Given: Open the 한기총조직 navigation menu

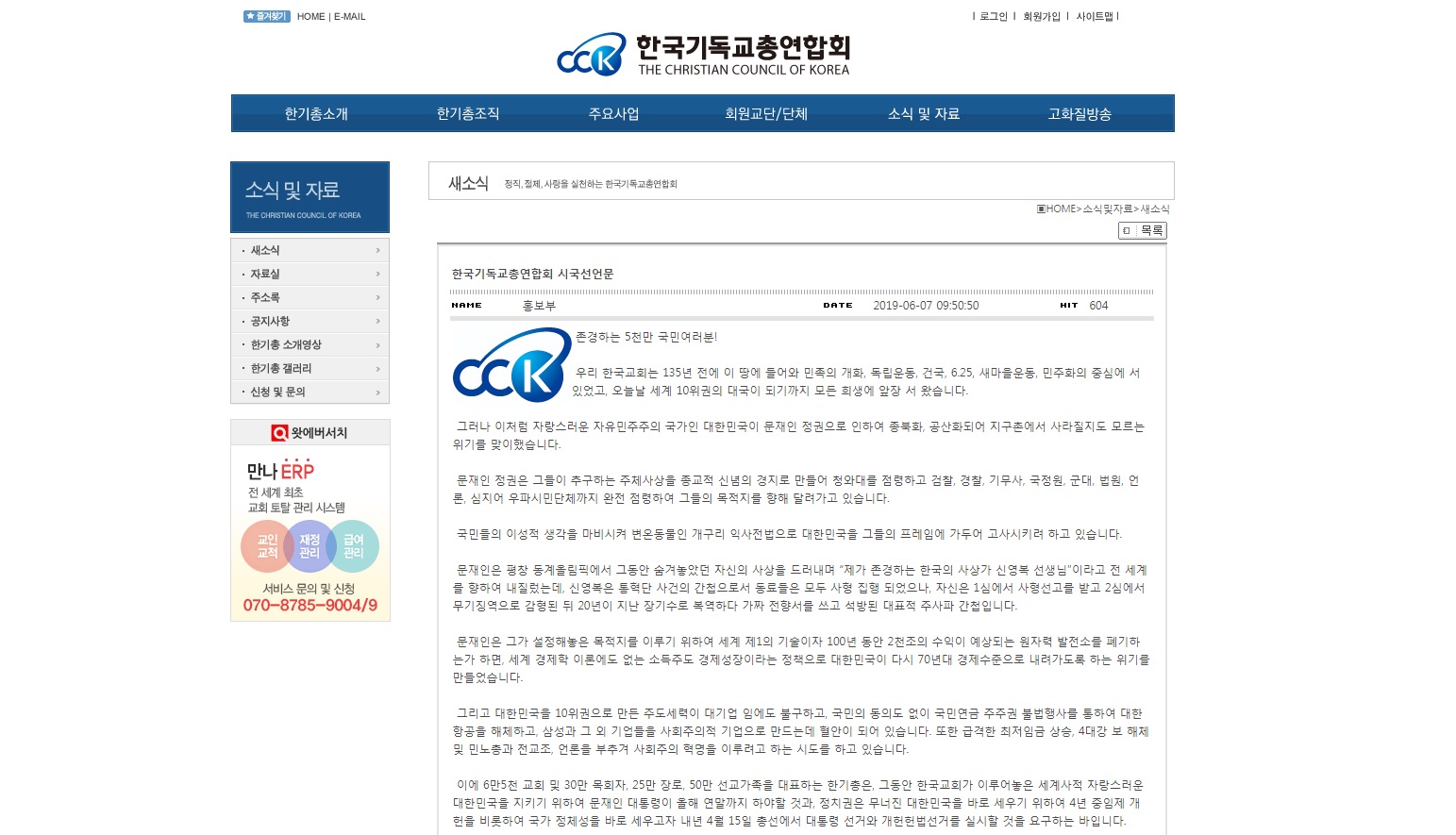Looking at the screenshot, I should (468, 114).
